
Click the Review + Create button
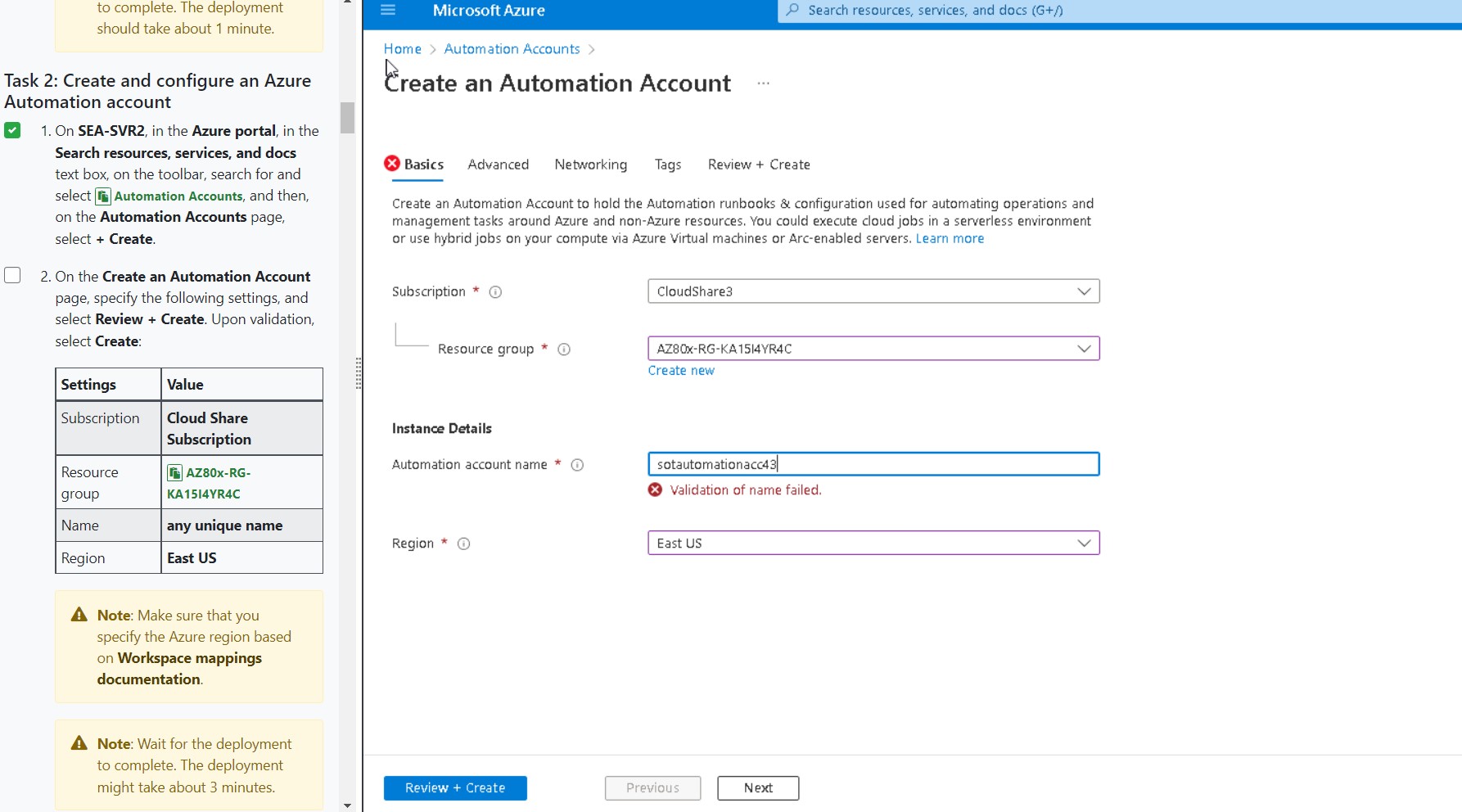point(454,787)
